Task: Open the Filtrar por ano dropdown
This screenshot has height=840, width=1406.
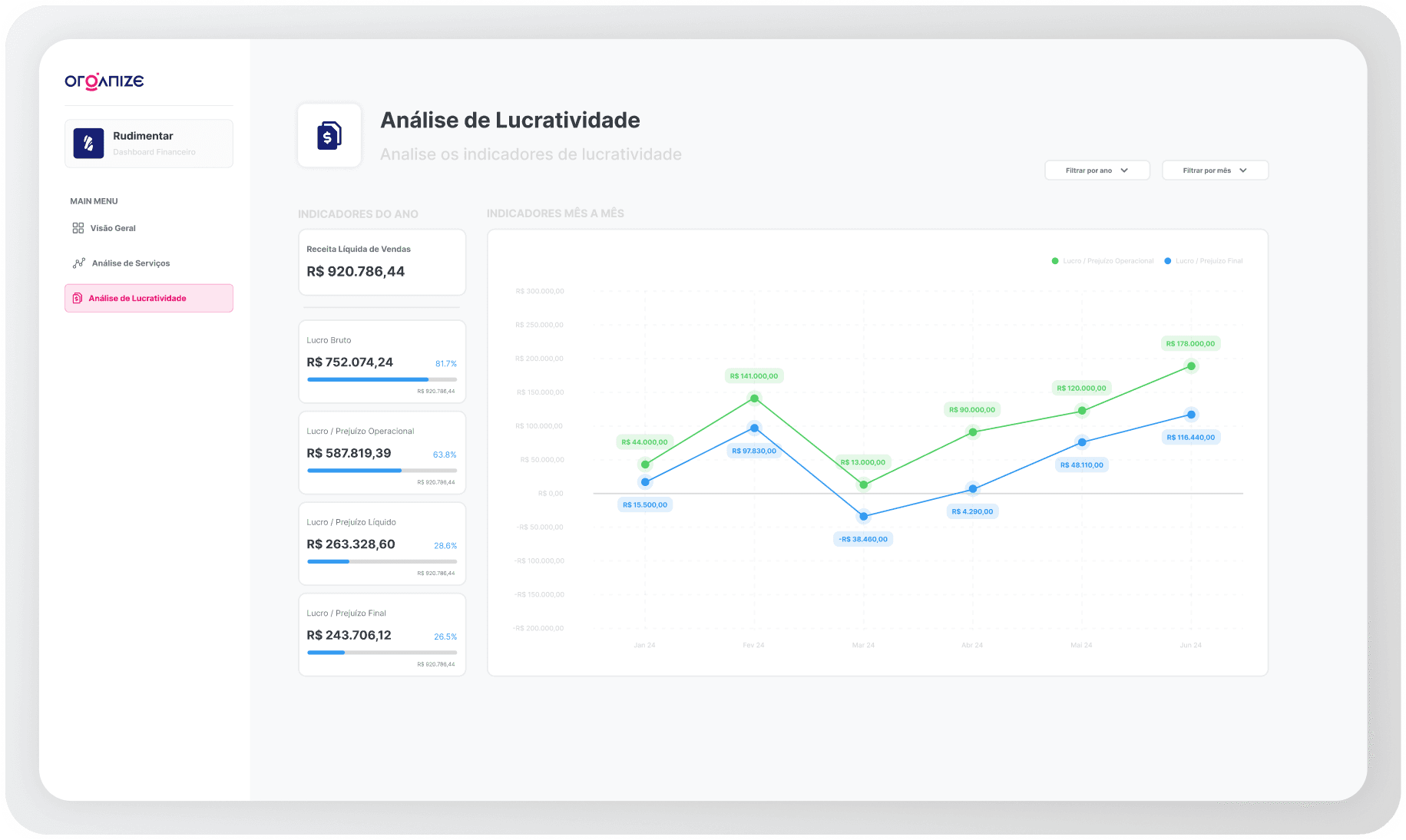Action: click(1097, 170)
